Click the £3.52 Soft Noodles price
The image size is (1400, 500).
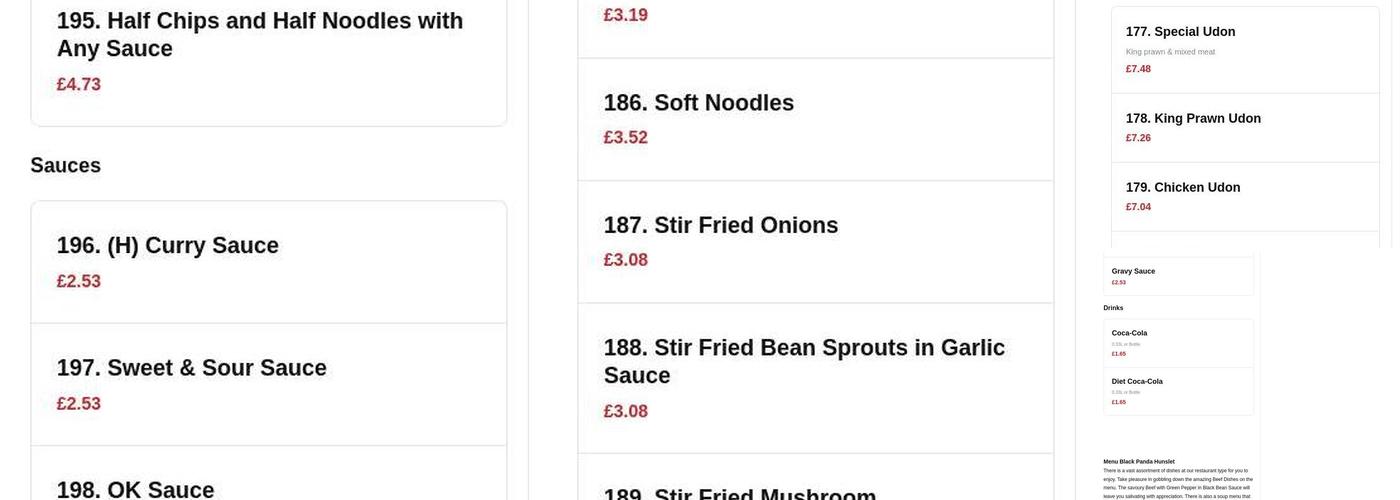click(x=626, y=138)
